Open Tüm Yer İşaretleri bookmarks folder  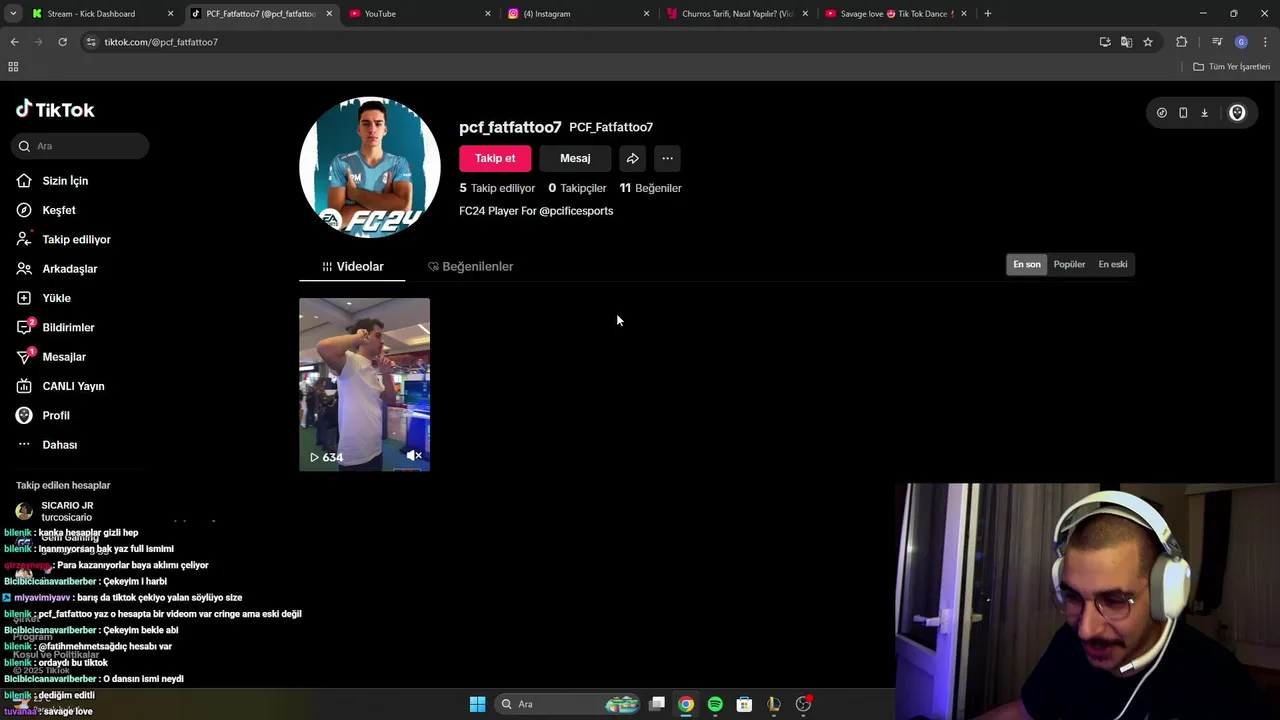tap(1232, 67)
